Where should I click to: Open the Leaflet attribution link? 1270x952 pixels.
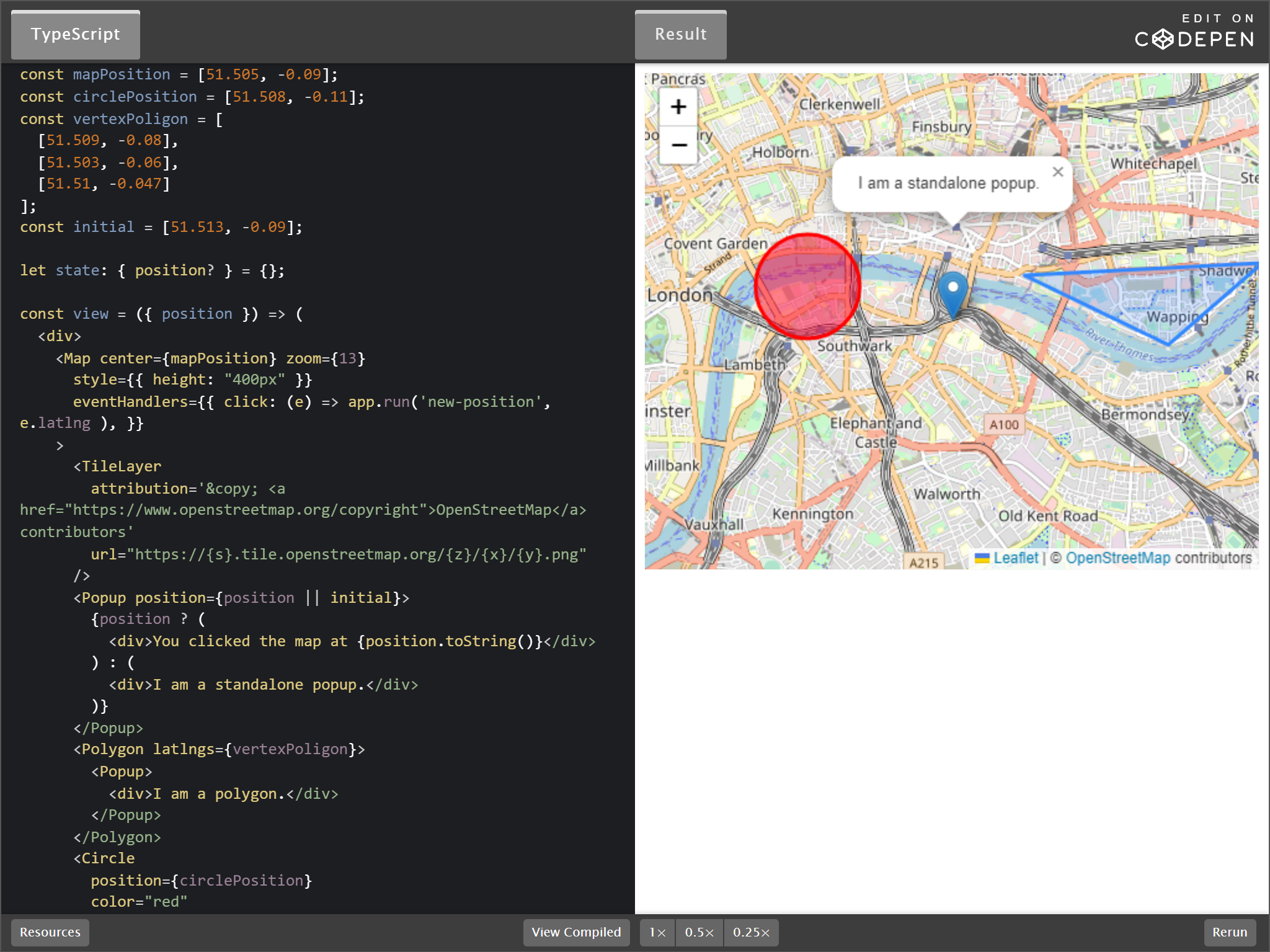(1015, 558)
